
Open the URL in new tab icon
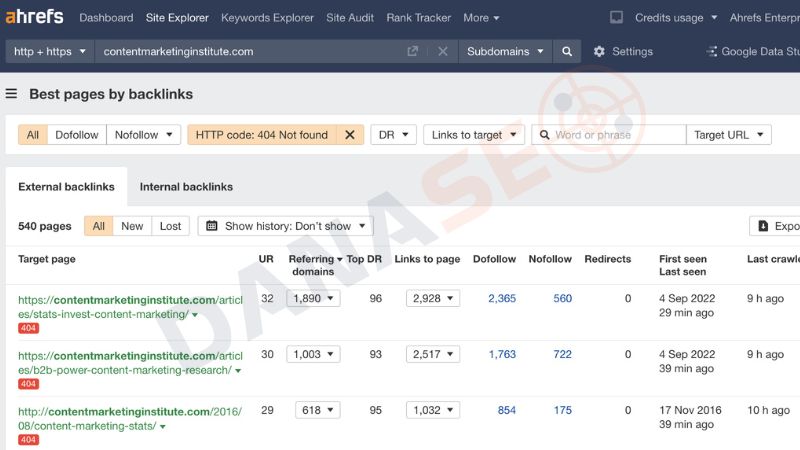click(x=413, y=52)
